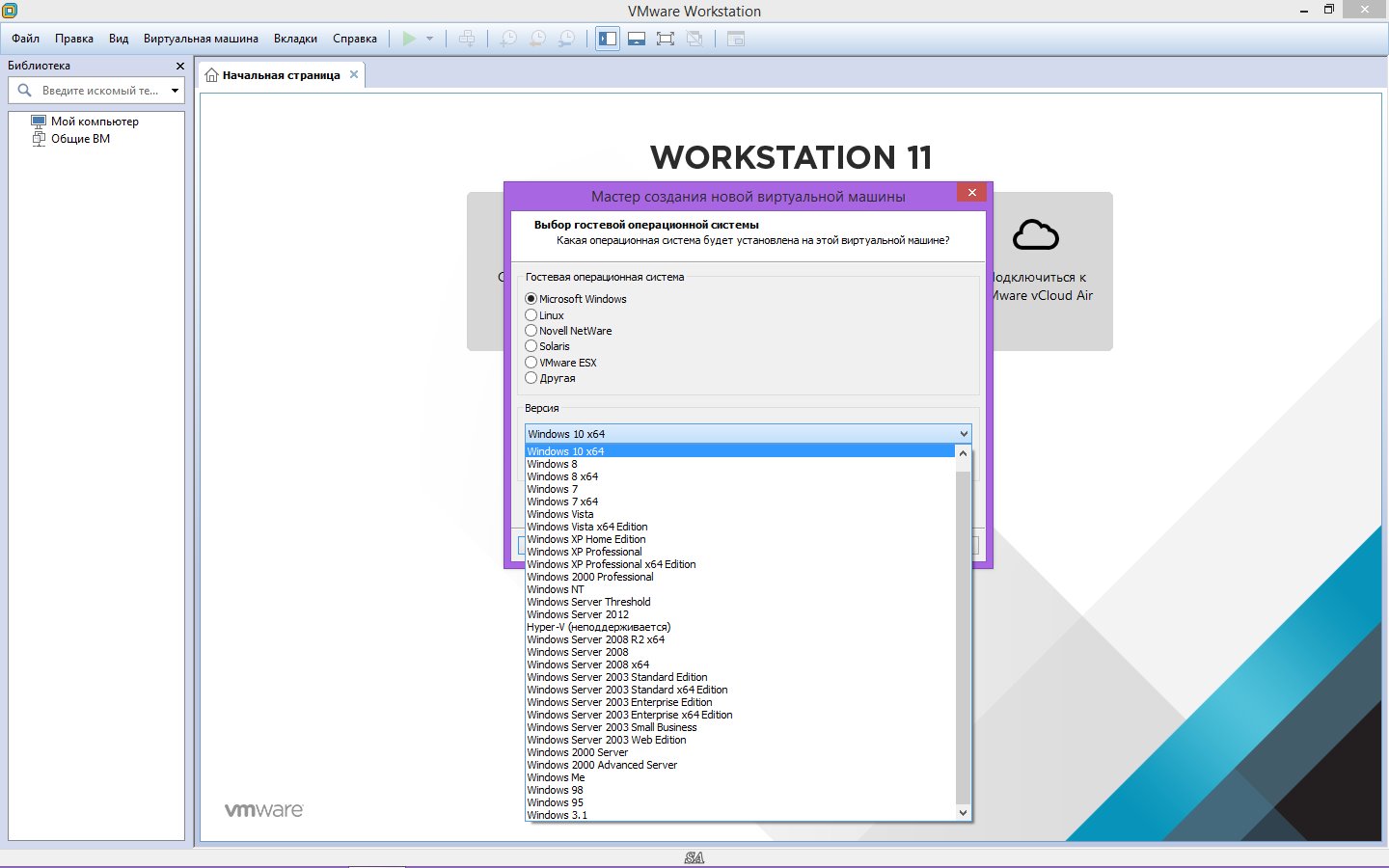The image size is (1389, 868).
Task: Choose Windows 2000 Advanced Server
Action: (x=740, y=765)
